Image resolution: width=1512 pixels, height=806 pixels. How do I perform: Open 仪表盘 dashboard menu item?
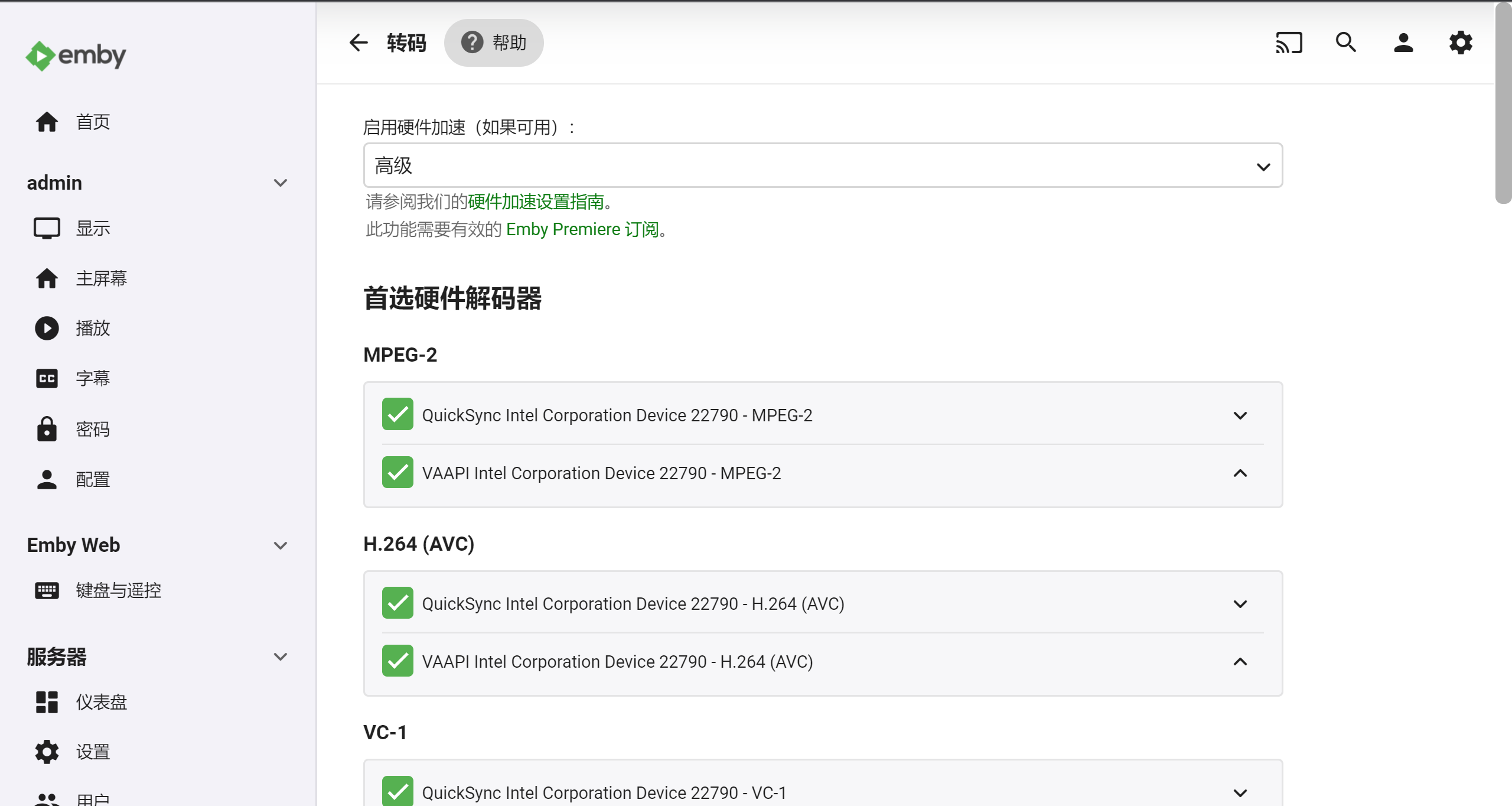point(101,702)
